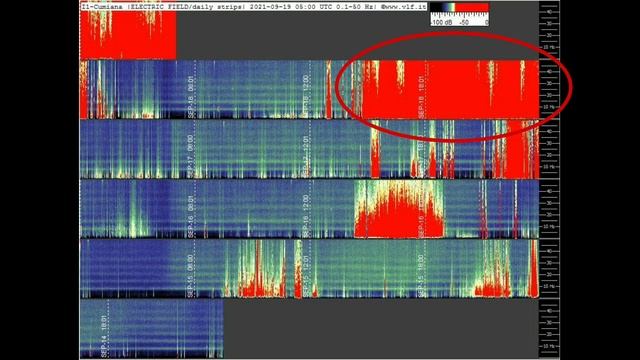Select the SEP 16 12:00 time marker
Image resolution: width=640 pixels, height=360 pixels.
306,216
